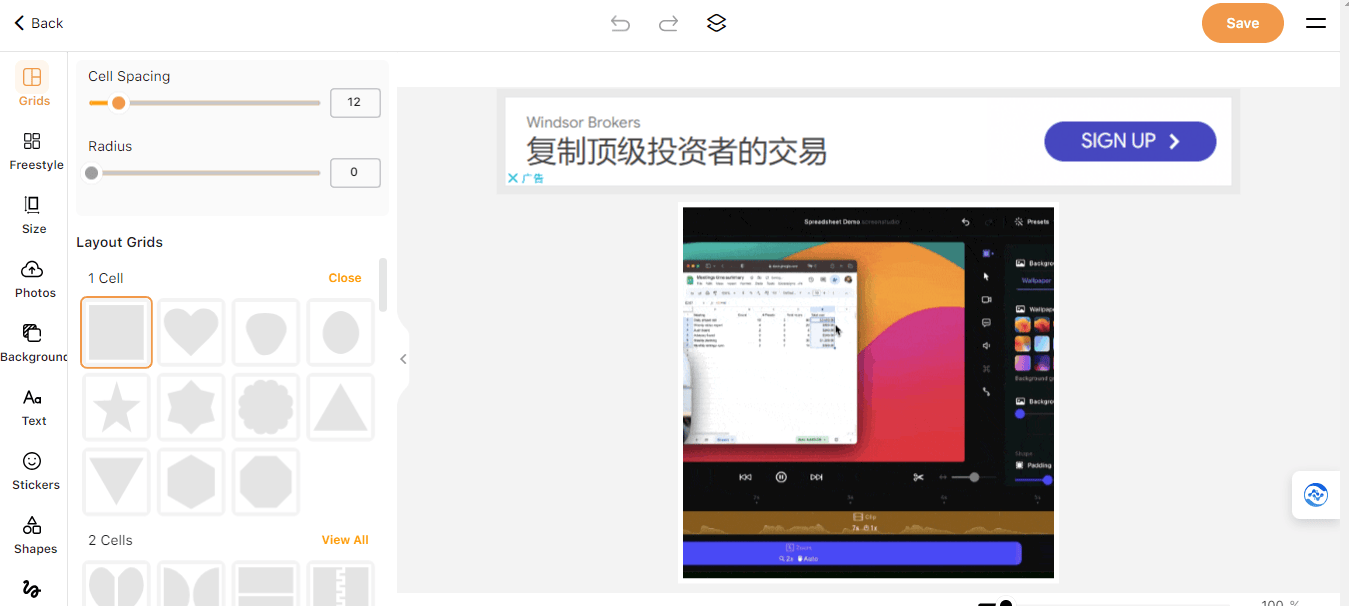This screenshot has height=606, width=1349.
Task: Open the Shapes panel
Action: point(33,535)
